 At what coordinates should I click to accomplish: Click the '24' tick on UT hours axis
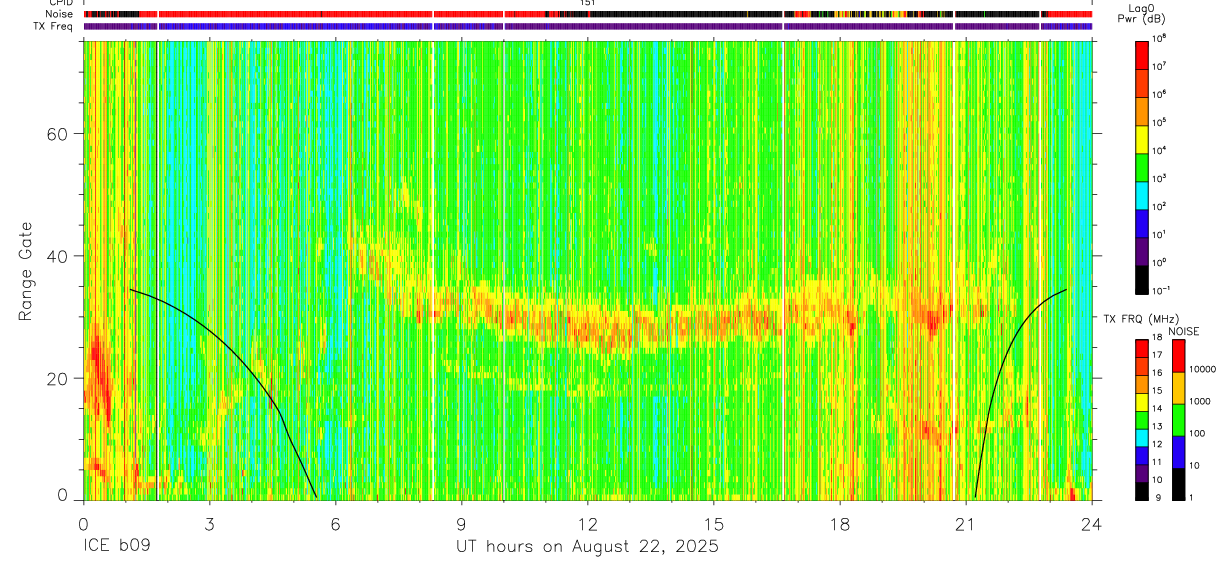[x=1092, y=523]
